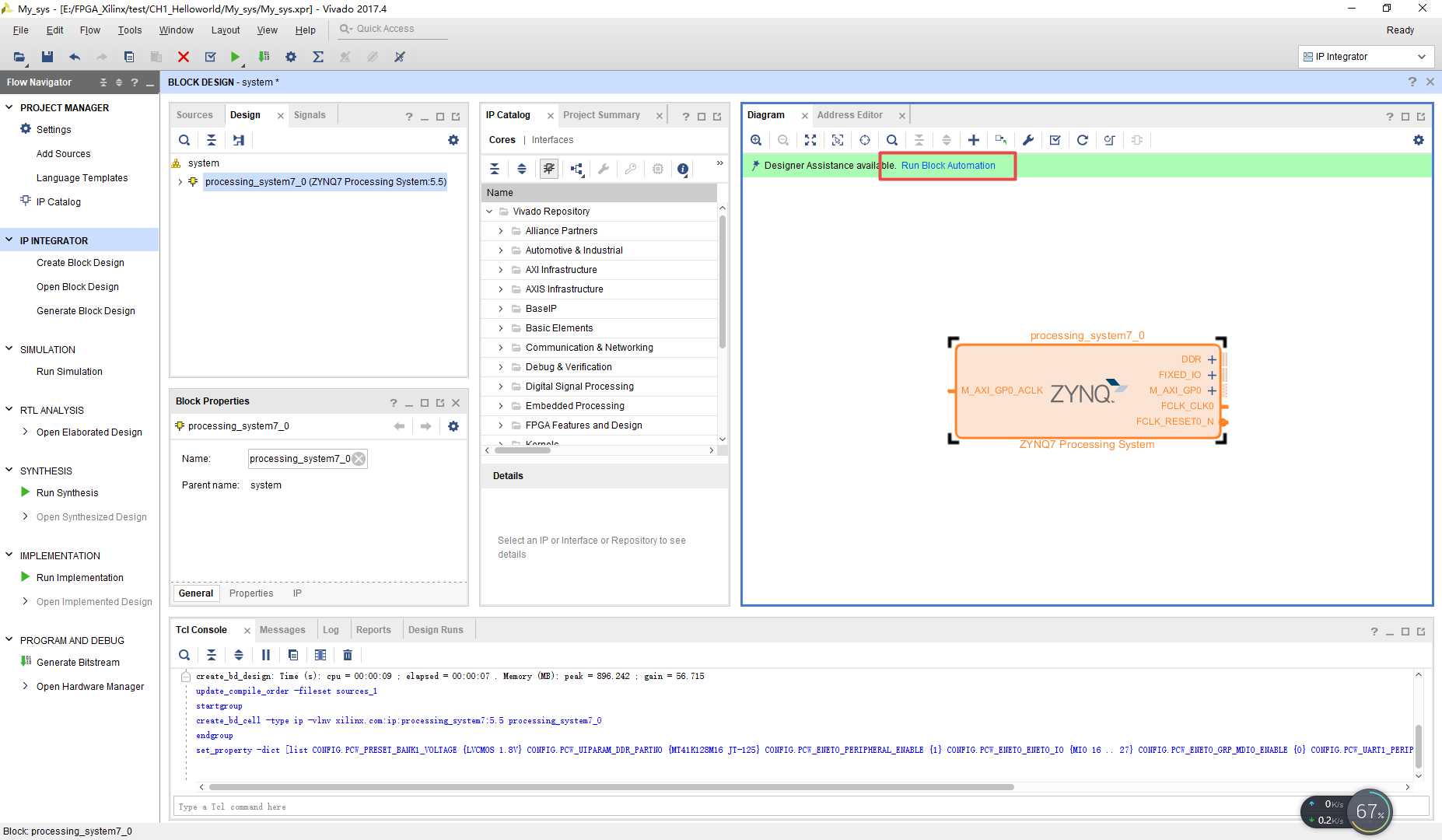Click the Tcl command input box
This screenshot has width=1442, height=840.
tap(801, 807)
